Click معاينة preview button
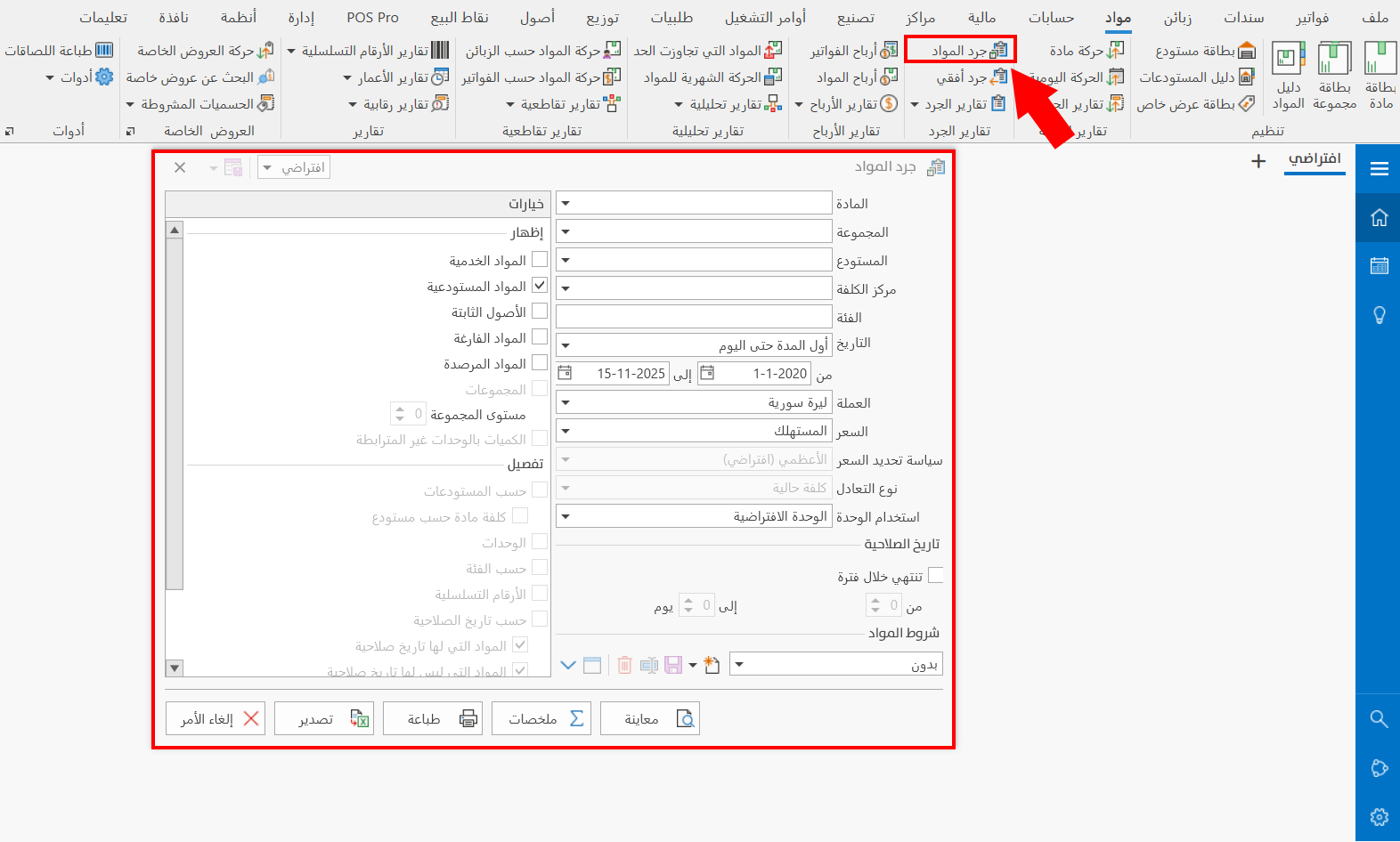This screenshot has height=842, width=1400. (x=650, y=718)
